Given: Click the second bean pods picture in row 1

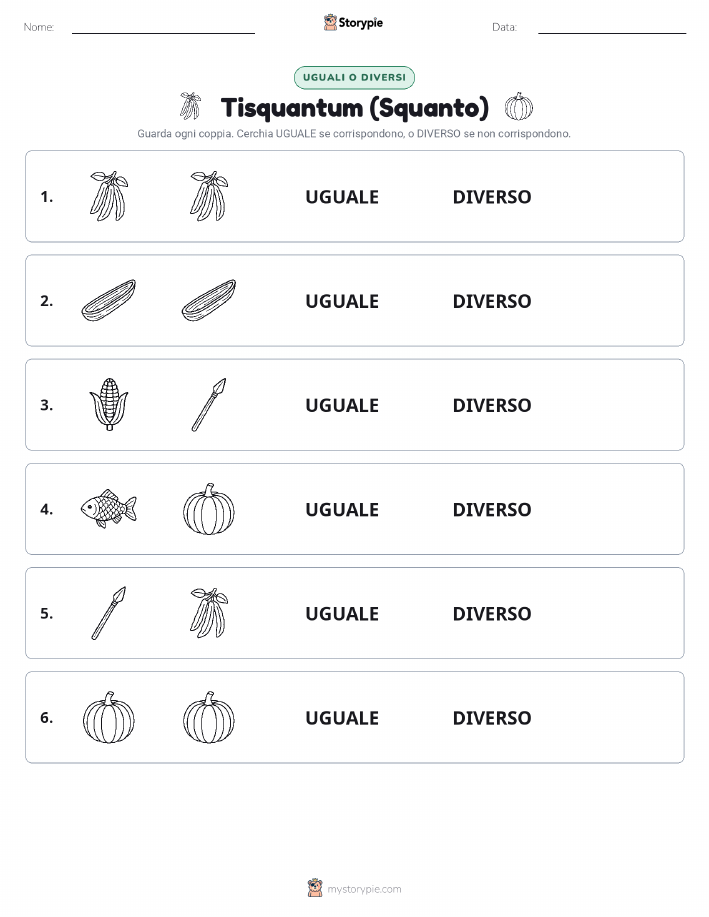Looking at the screenshot, I should pyautogui.click(x=209, y=196).
